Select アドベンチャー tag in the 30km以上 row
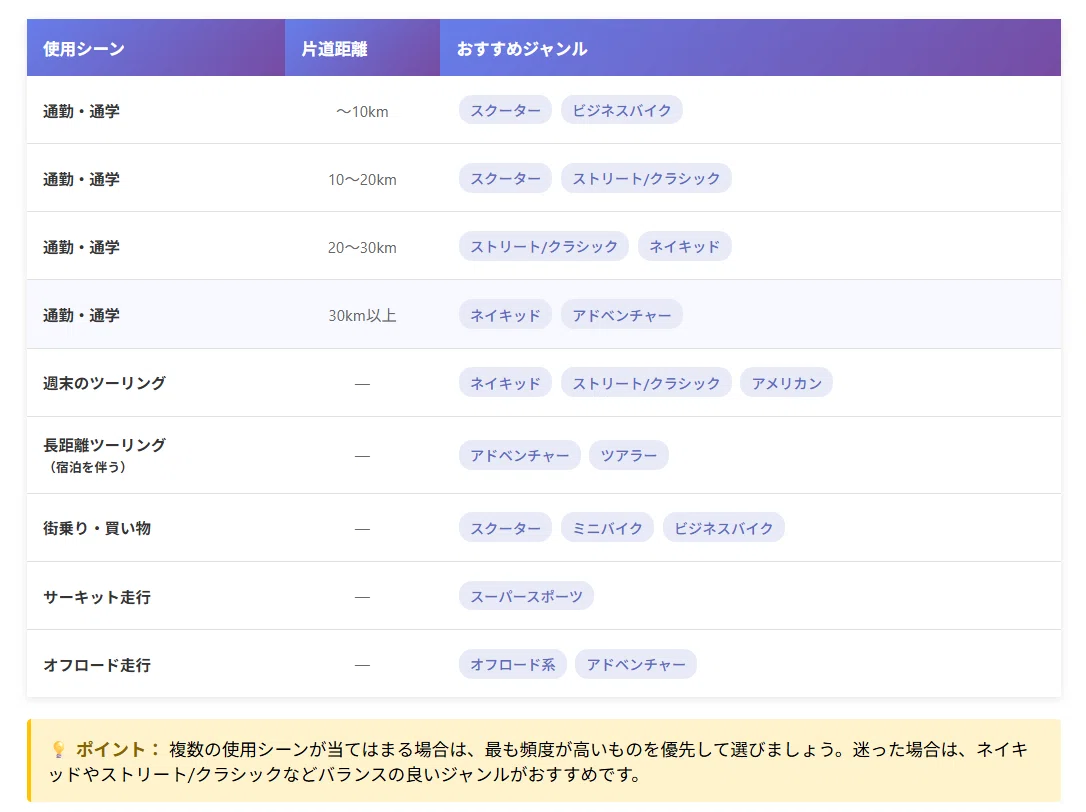Viewport: 1086px width, 812px height. [x=621, y=315]
